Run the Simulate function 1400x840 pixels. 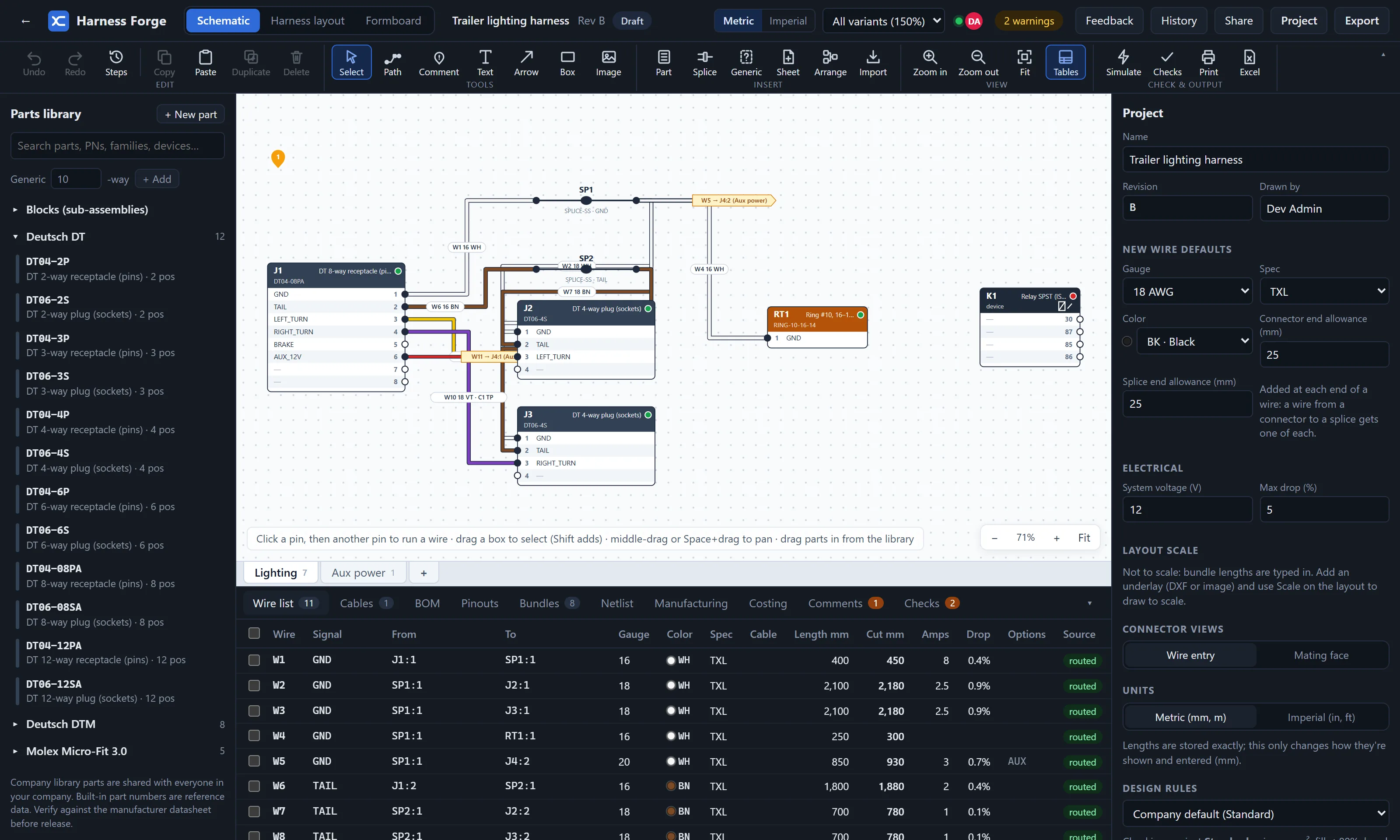[1123, 63]
